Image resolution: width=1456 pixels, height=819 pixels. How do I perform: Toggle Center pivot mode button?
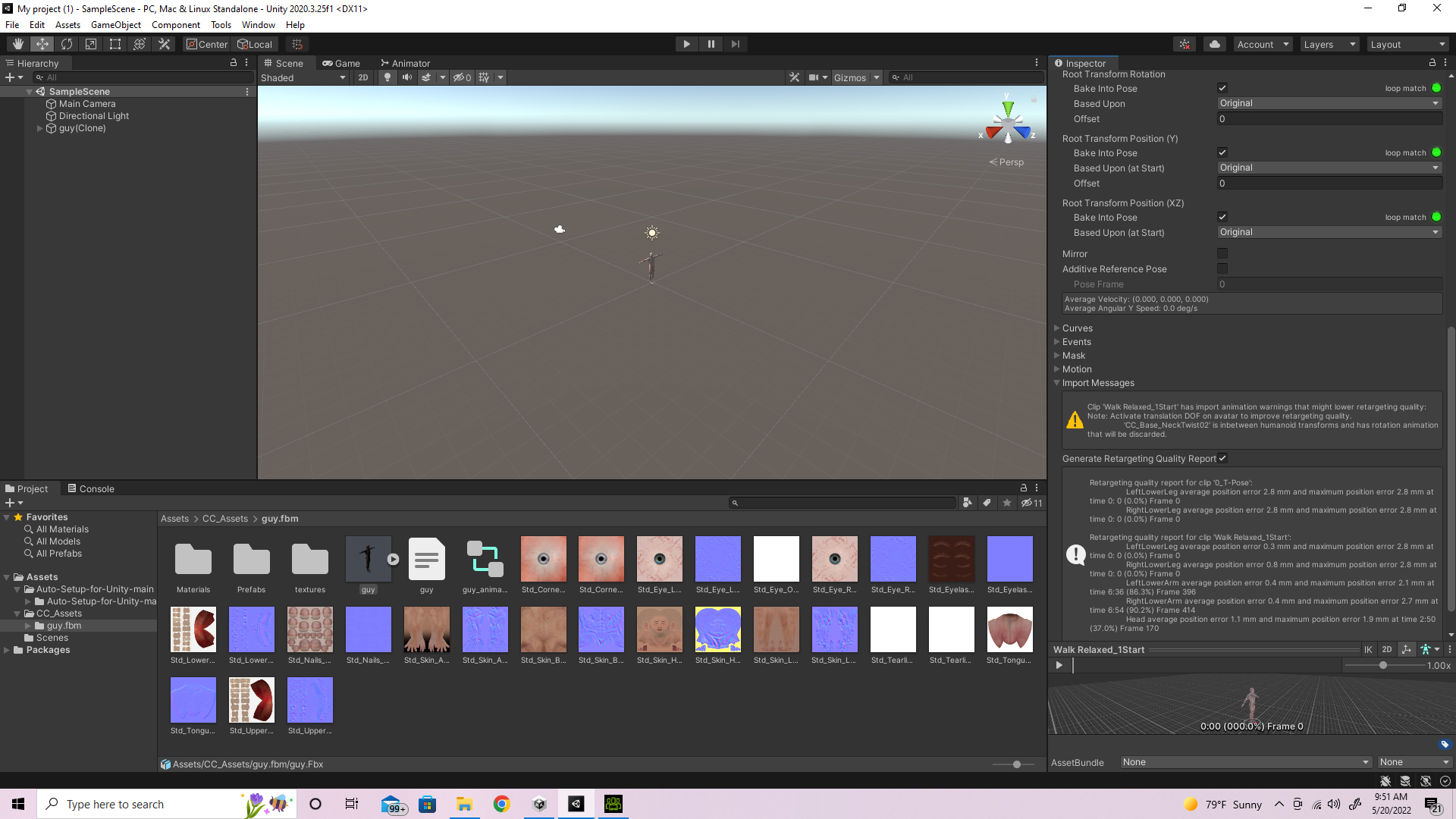tap(207, 44)
